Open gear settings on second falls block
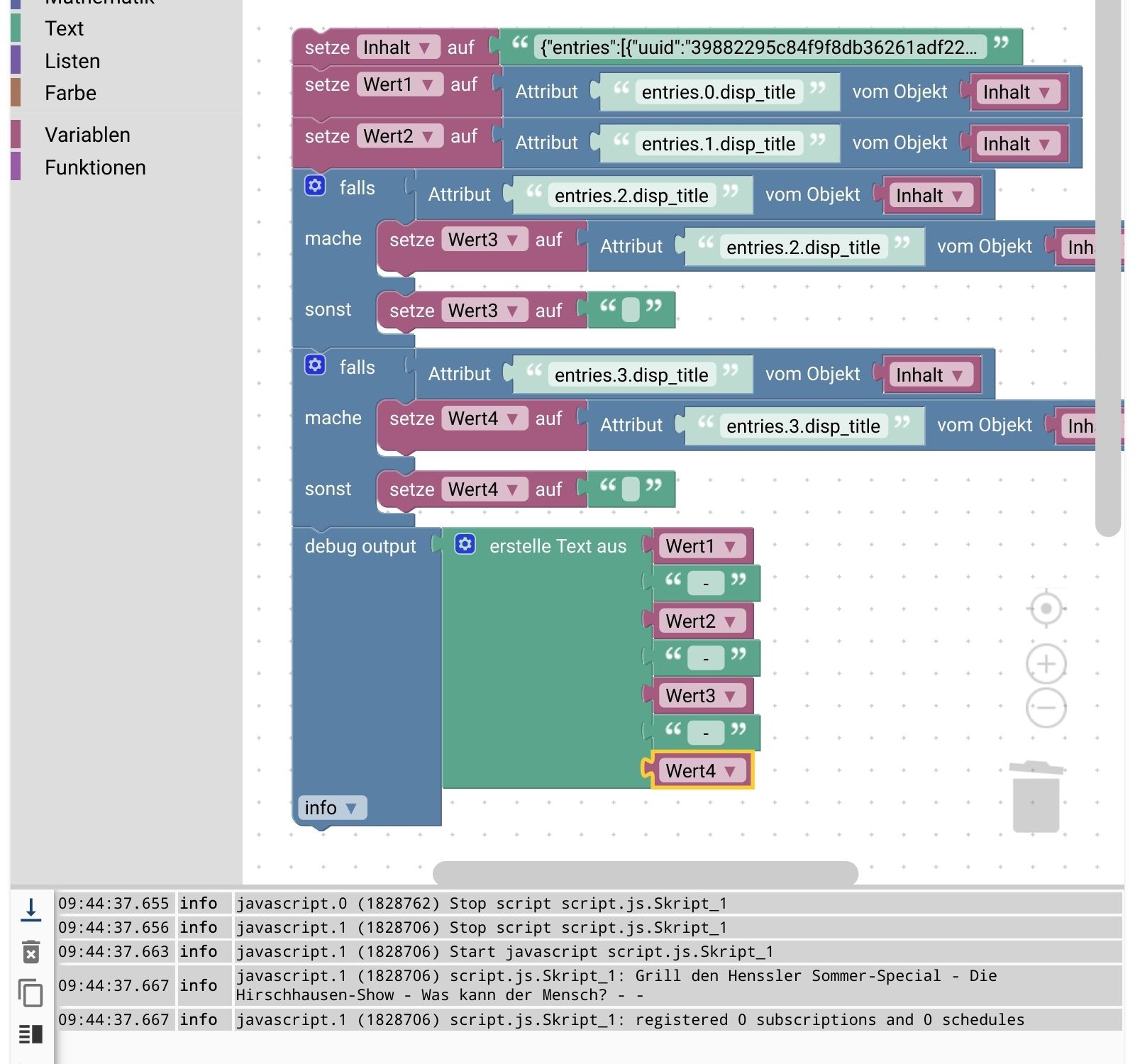The image size is (1135, 1064). (x=315, y=365)
